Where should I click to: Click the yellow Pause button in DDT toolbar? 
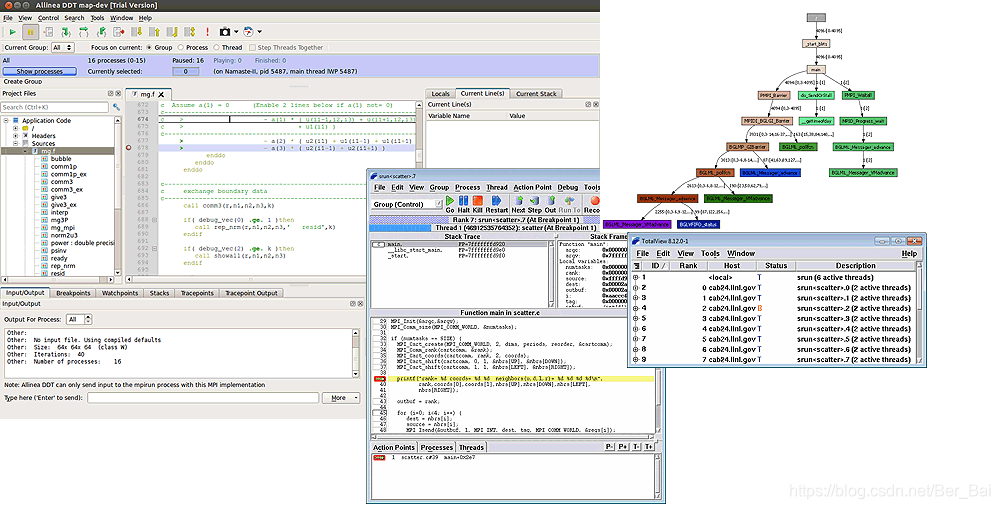[30, 32]
